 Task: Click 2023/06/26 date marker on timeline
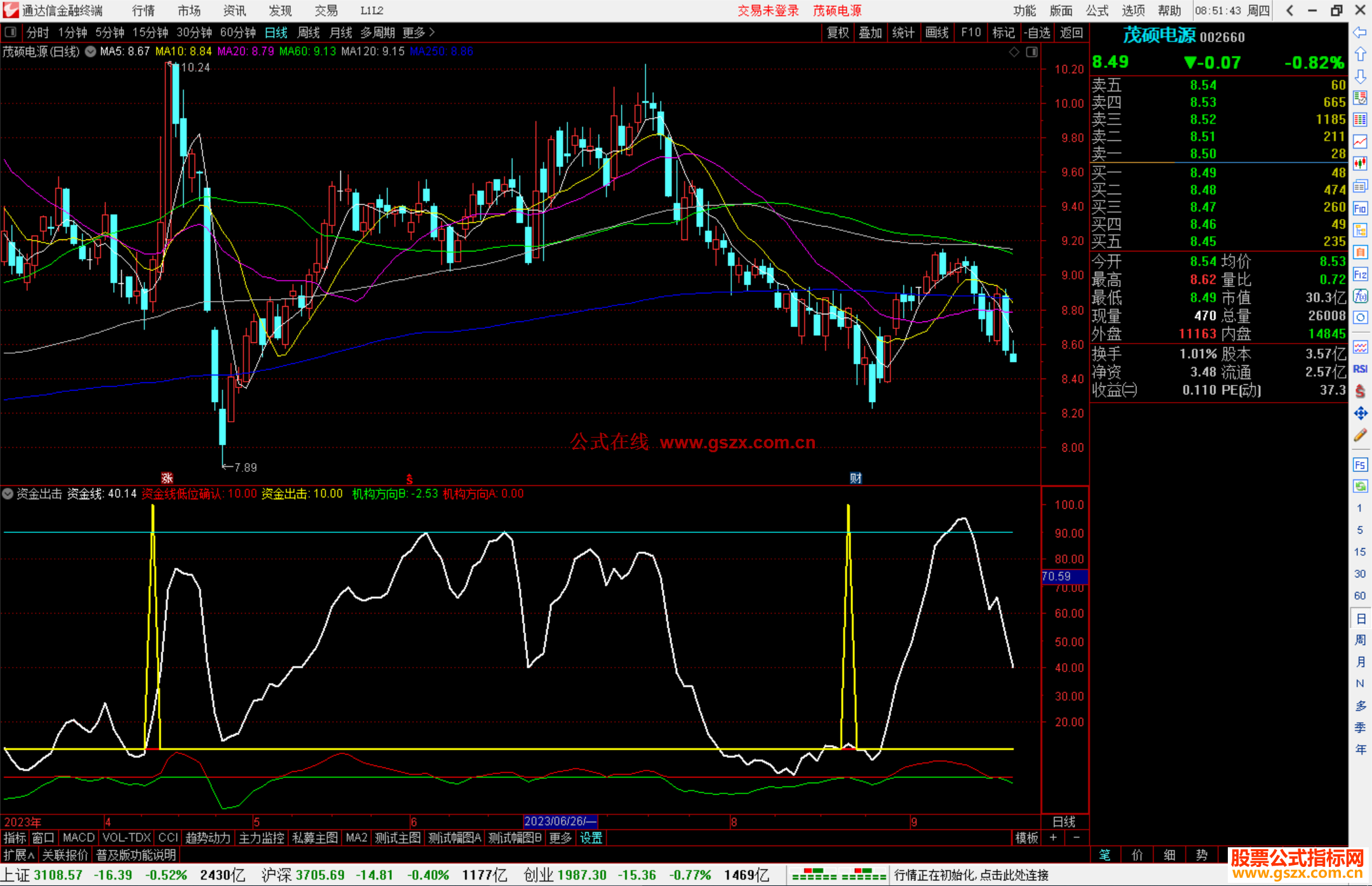pyautogui.click(x=560, y=821)
